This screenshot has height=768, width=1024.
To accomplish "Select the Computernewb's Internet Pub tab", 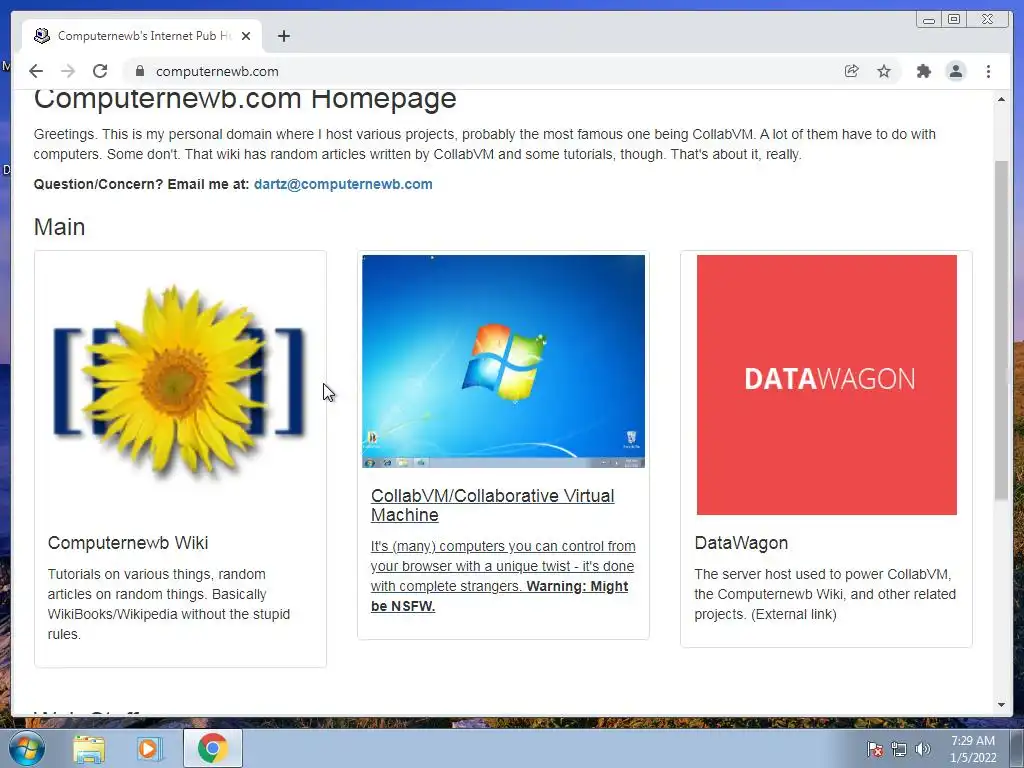I will pos(142,36).
